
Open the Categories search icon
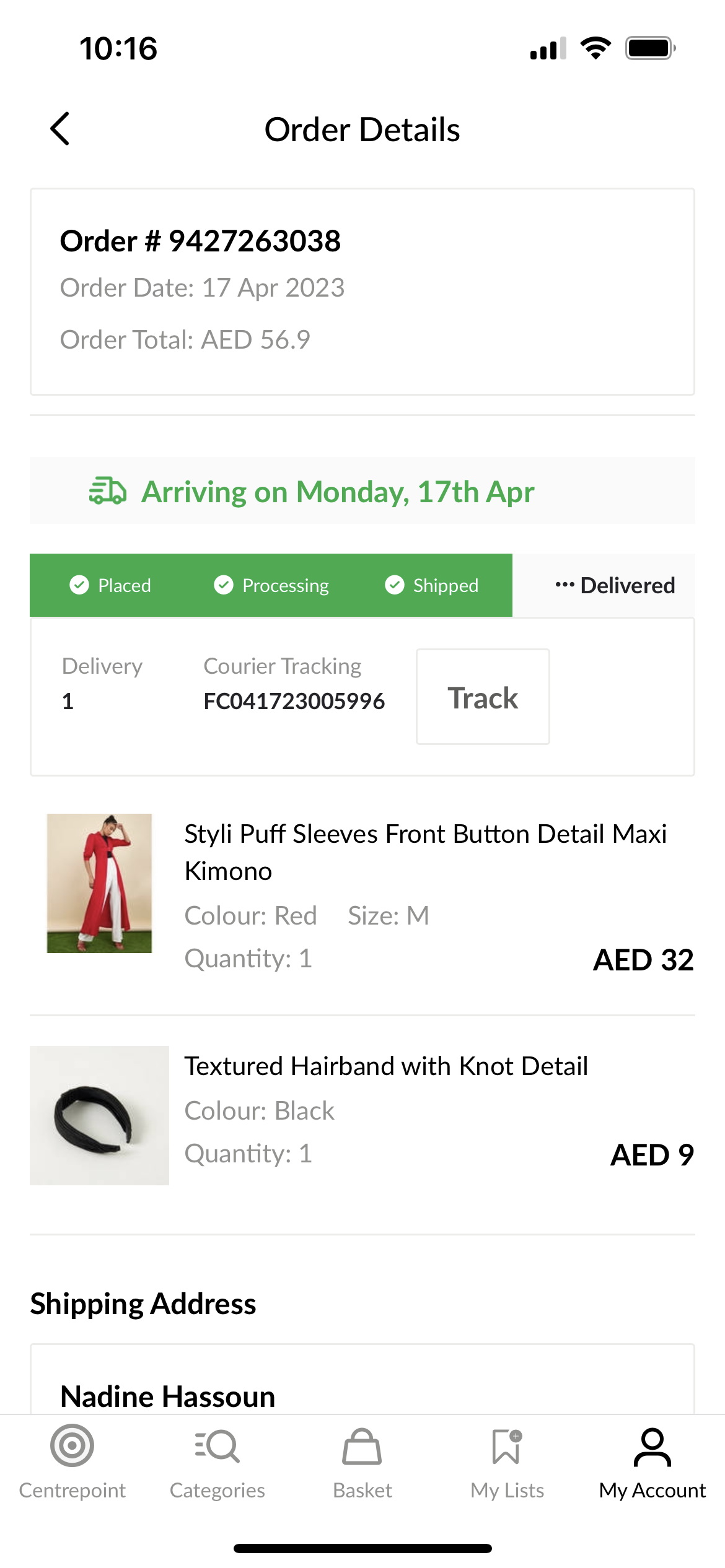pyautogui.click(x=217, y=1446)
